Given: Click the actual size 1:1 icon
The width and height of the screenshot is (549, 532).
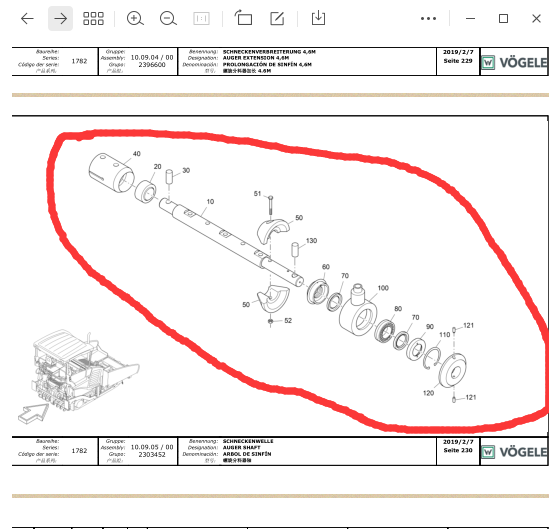Looking at the screenshot, I should pyautogui.click(x=201, y=19).
